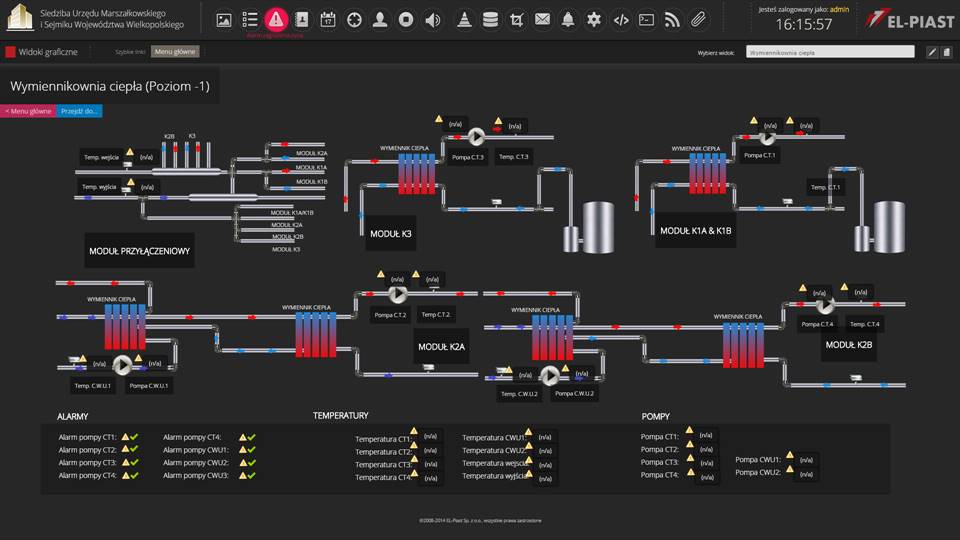Click the 'Szybkie linki' label
Viewport: 960px width, 540px height.
130,52
